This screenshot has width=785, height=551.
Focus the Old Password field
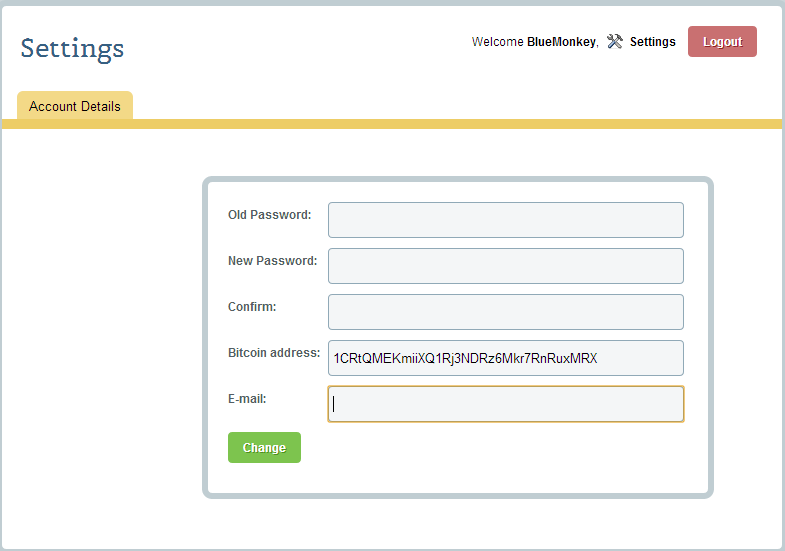click(x=506, y=220)
